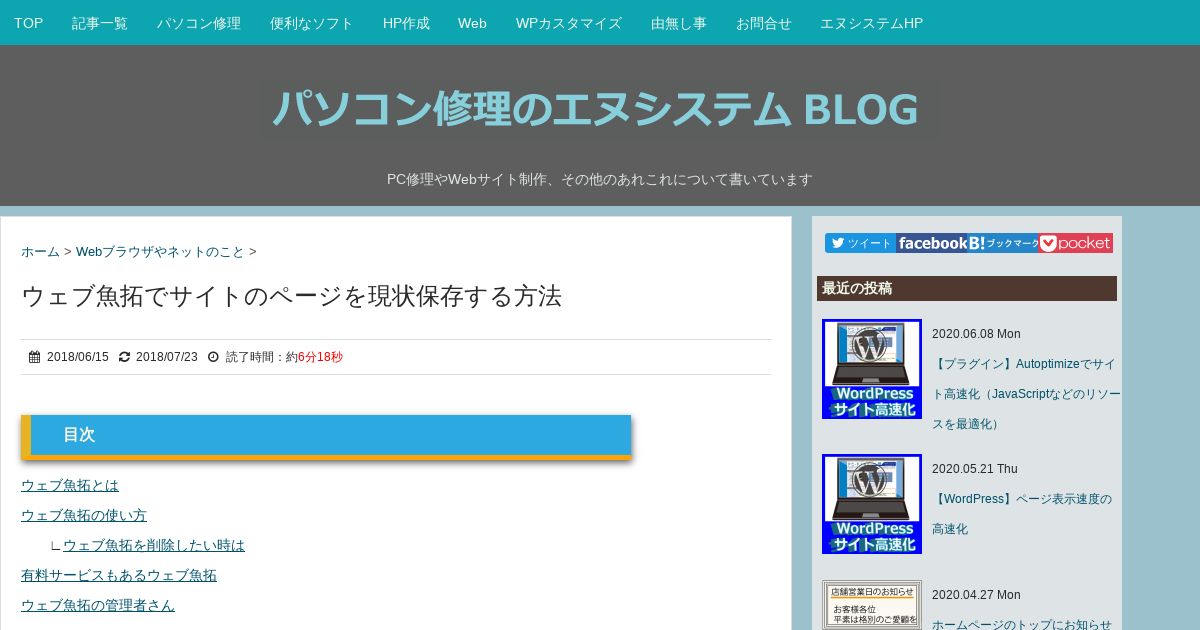The image size is (1200, 630).
Task: Select 由無し事 in the top menu
Action: pos(679,23)
